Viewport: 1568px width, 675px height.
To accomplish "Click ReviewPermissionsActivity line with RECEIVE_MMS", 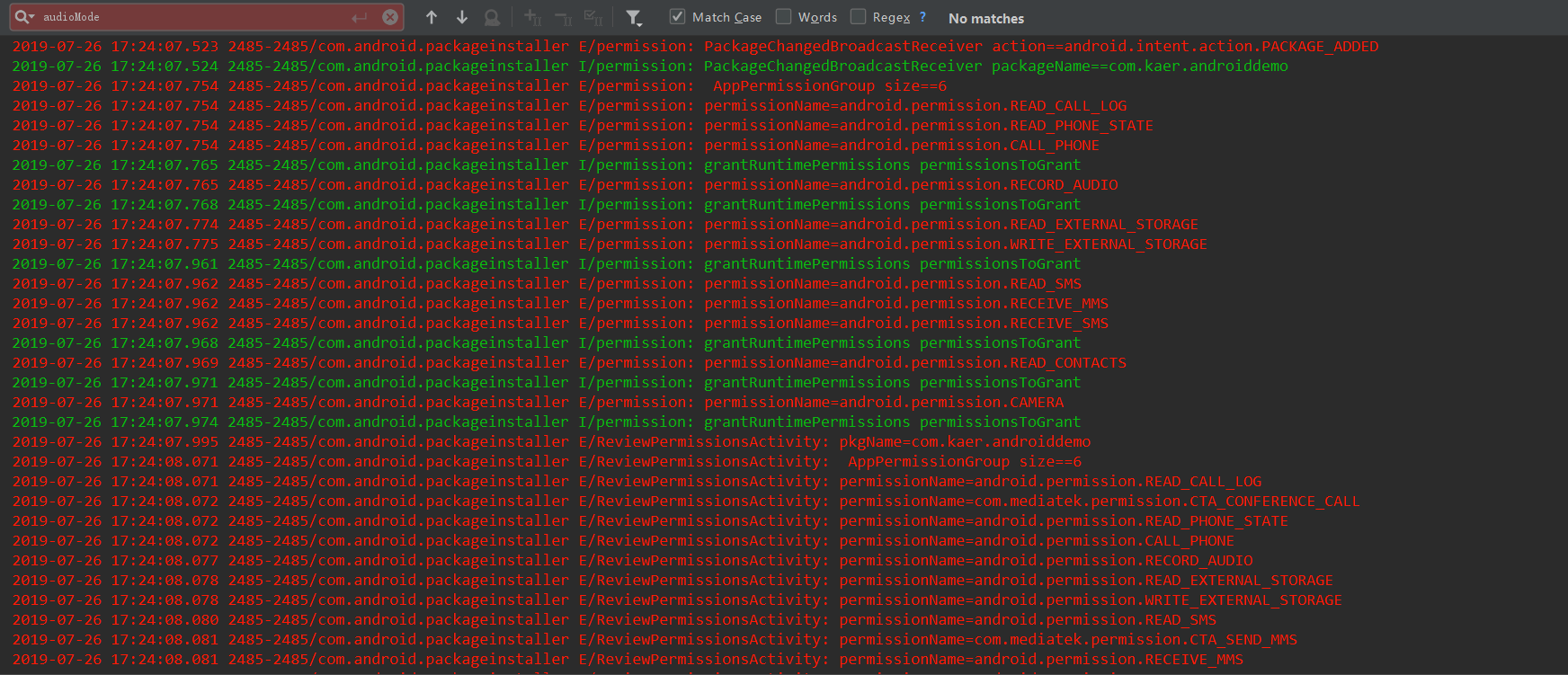I will click(x=628, y=659).
